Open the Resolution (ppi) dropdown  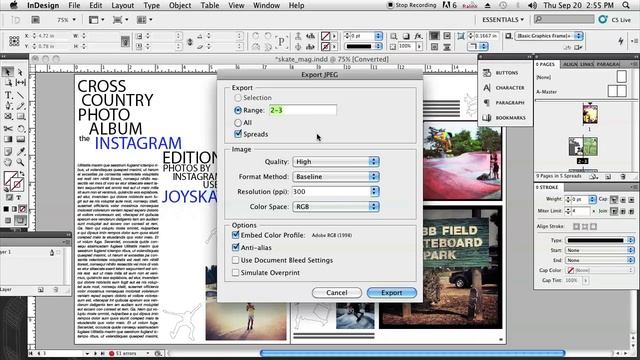coord(374,191)
